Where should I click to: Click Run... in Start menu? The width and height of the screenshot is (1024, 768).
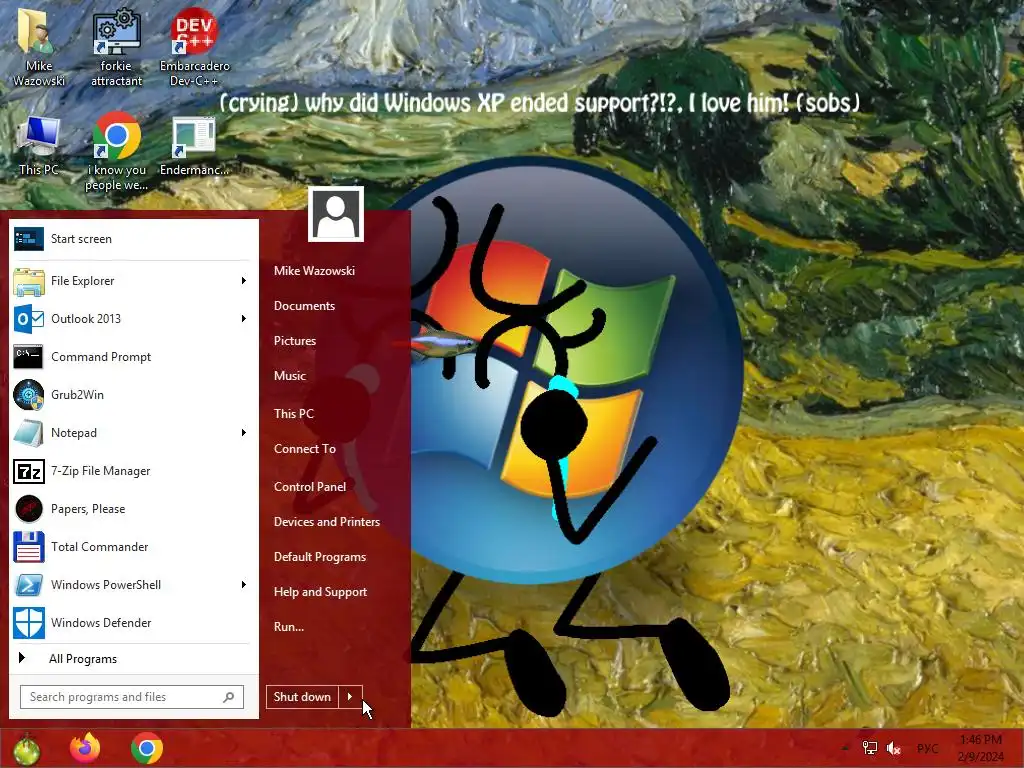pos(289,627)
